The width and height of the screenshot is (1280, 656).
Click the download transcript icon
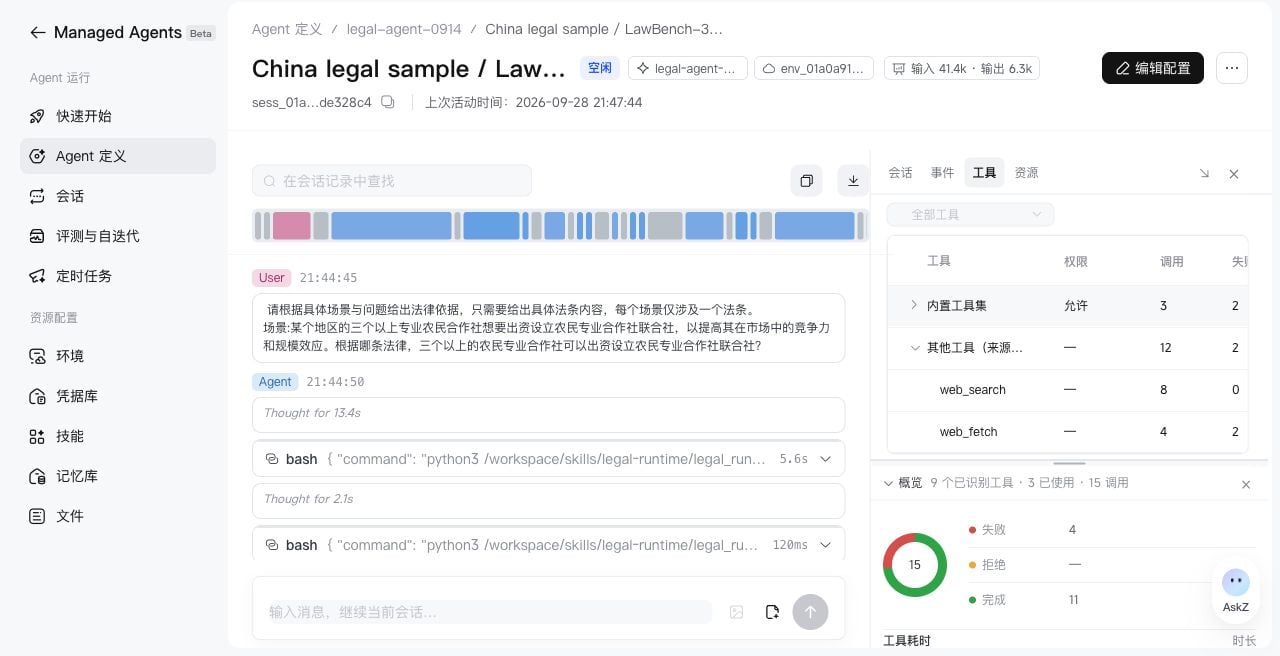(853, 181)
